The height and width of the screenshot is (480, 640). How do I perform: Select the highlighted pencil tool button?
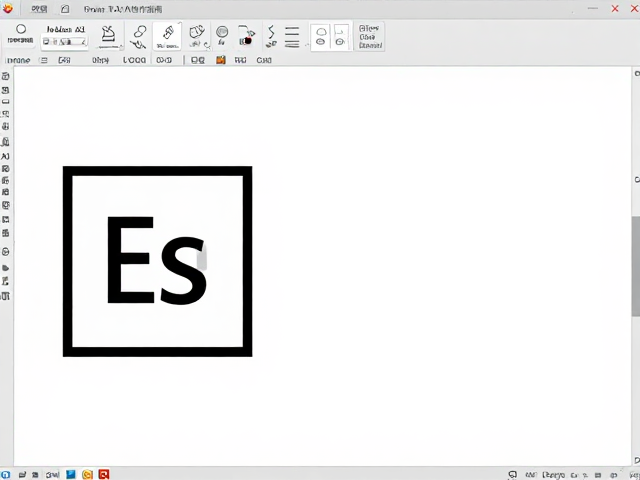(x=167, y=36)
